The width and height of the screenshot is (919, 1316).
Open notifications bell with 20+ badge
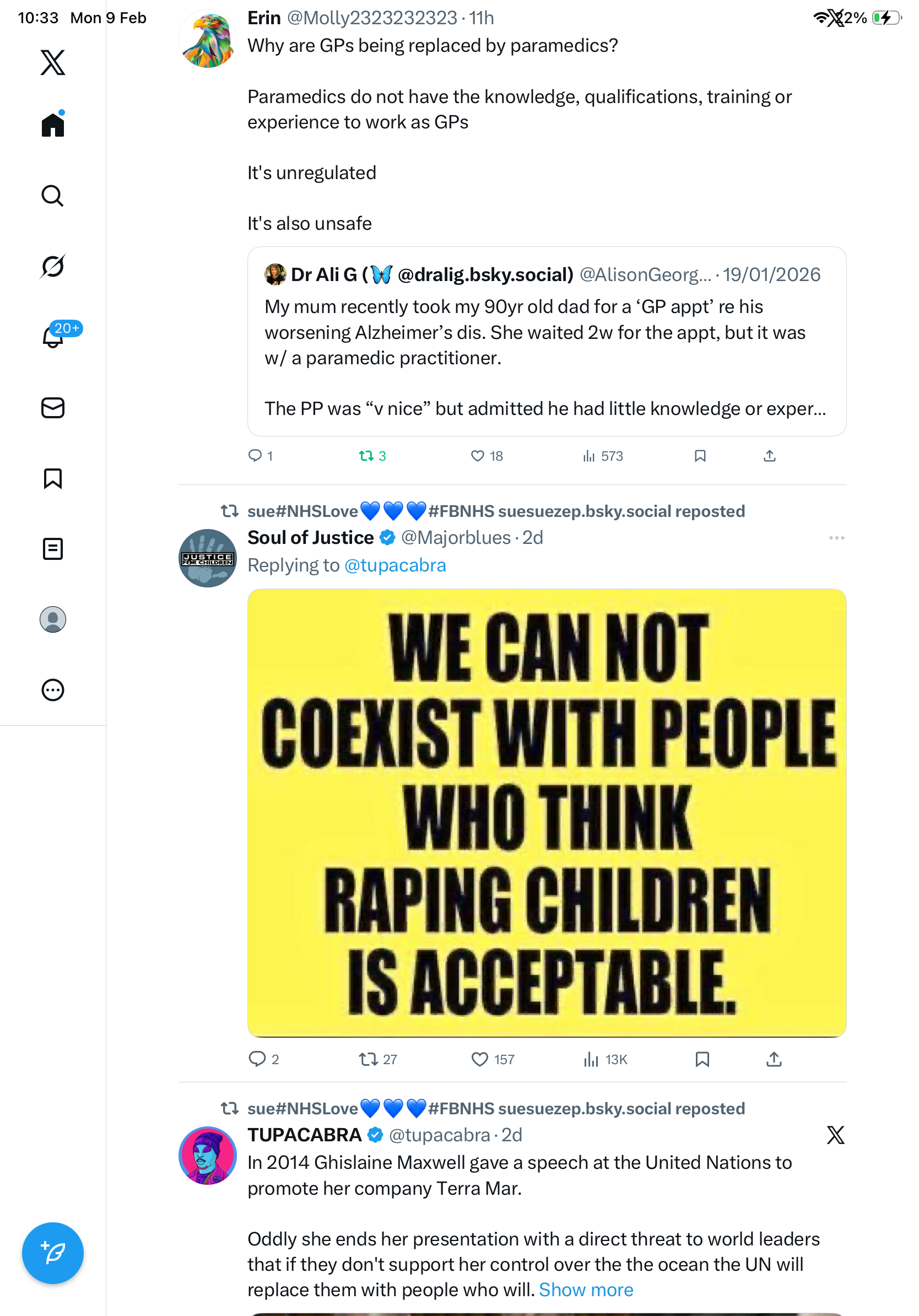(x=53, y=337)
